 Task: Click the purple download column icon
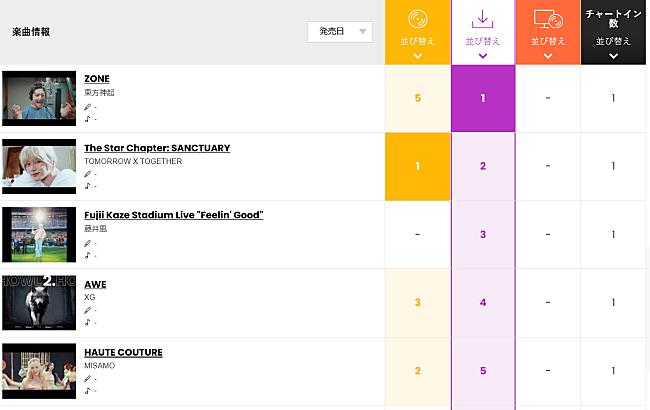click(483, 18)
